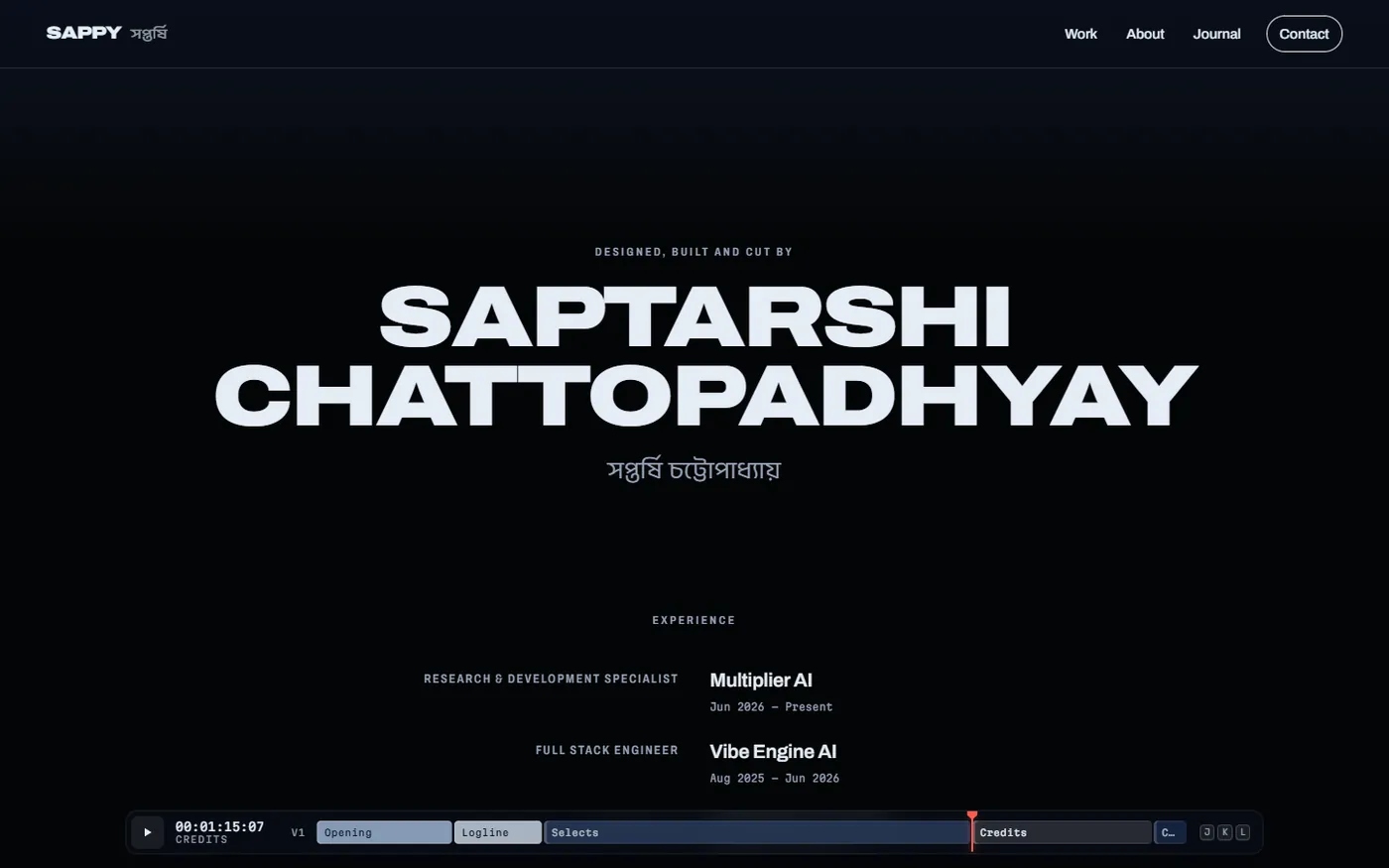
Task: Click the Vibe Engine AI company name
Action: tap(773, 751)
